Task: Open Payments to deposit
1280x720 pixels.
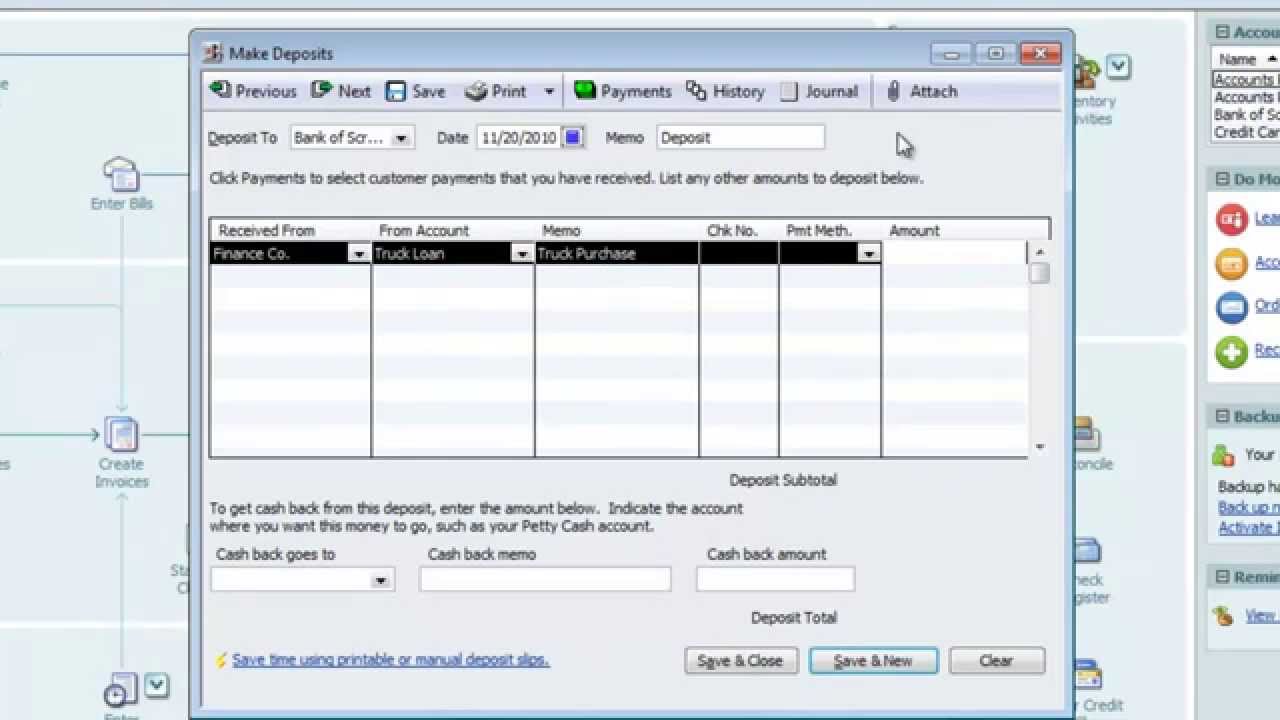Action: pos(622,91)
